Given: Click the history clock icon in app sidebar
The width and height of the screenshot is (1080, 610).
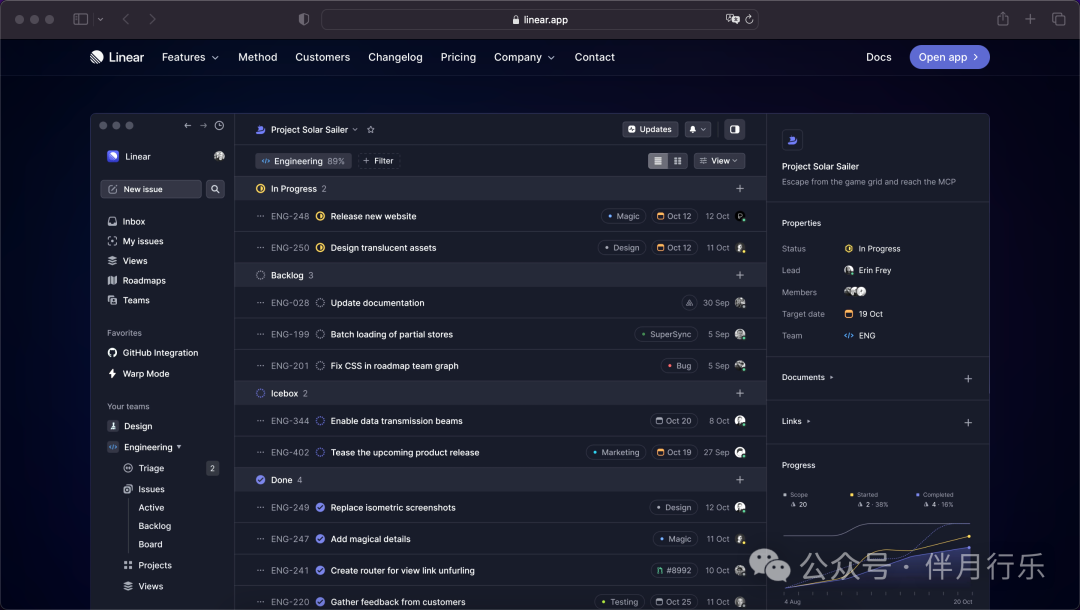Looking at the screenshot, I should click(219, 125).
